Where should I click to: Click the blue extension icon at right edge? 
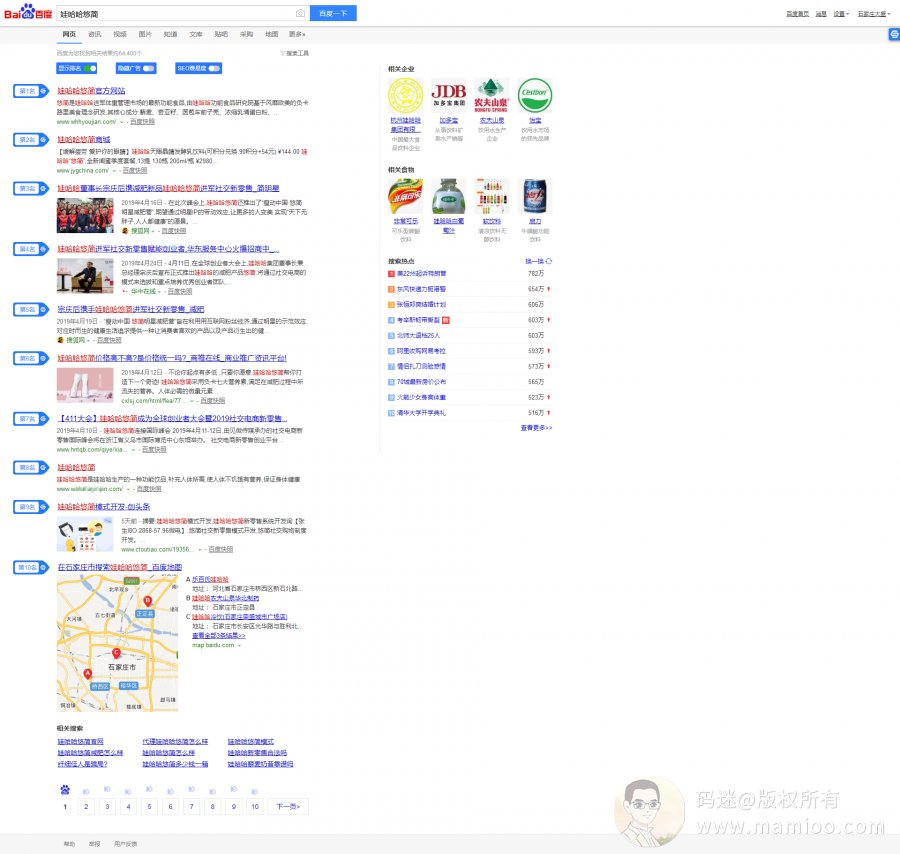(893, 35)
